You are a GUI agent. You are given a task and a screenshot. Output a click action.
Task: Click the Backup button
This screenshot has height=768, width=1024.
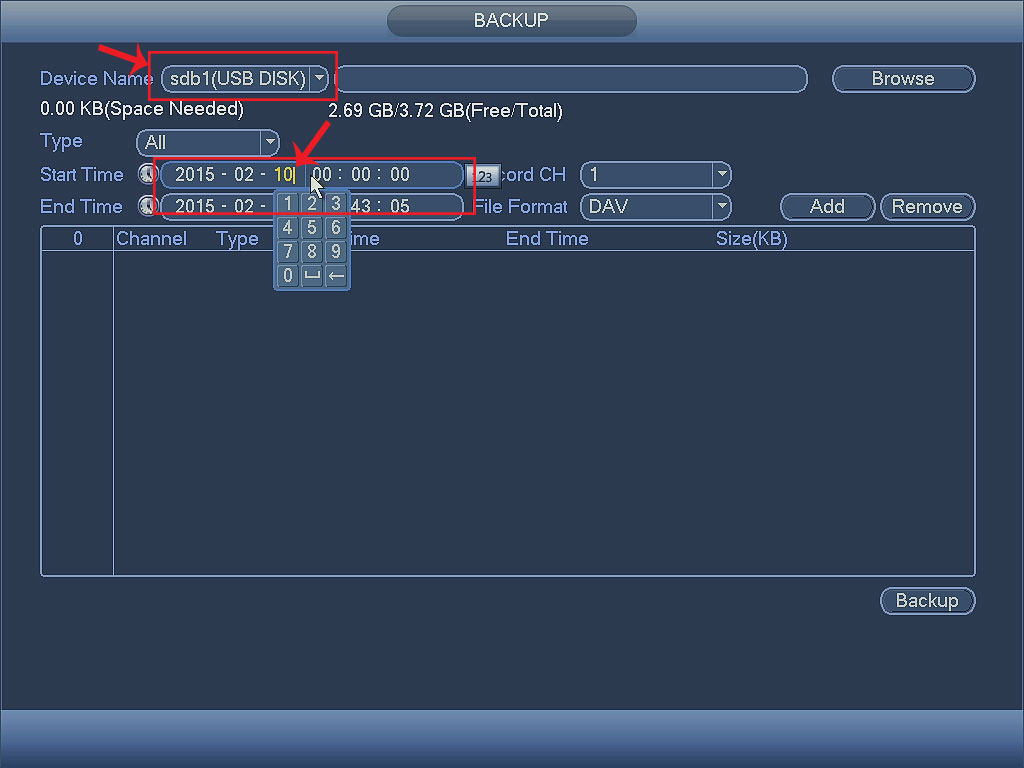pyautogui.click(x=927, y=601)
